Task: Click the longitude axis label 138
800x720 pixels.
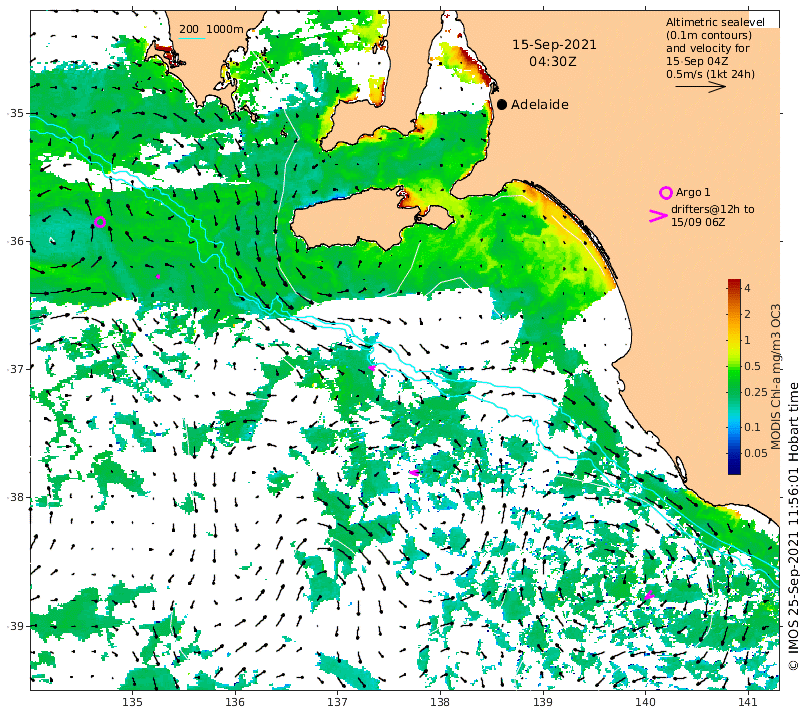Action: pos(440,703)
